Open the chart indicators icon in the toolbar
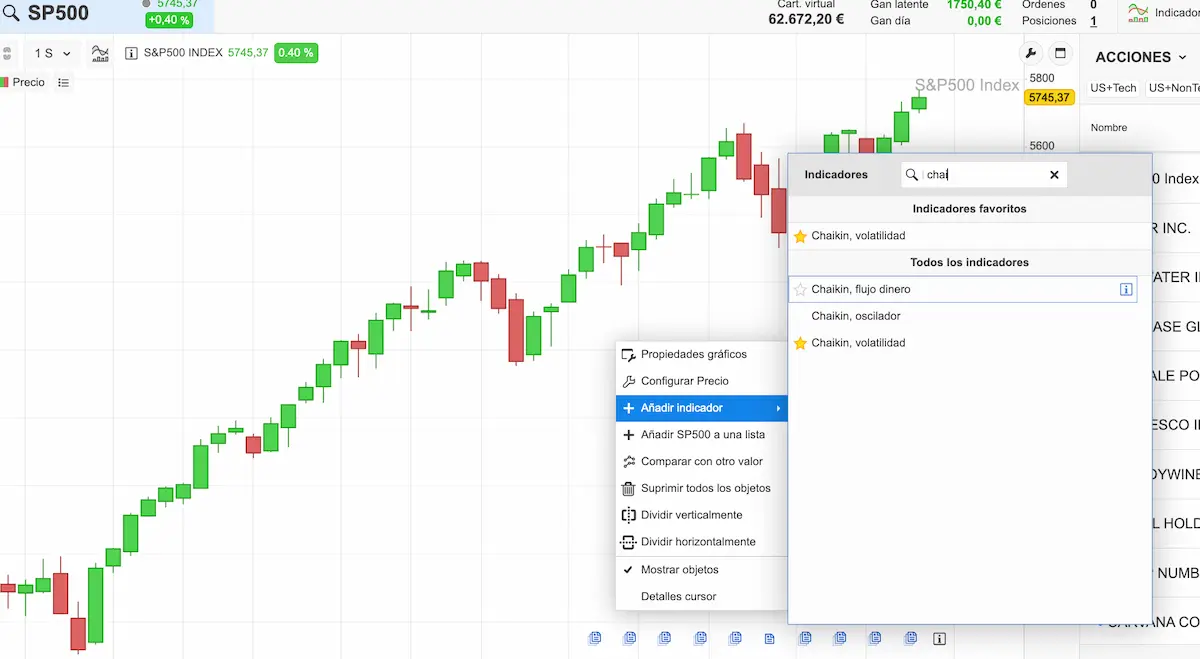1200x659 pixels. point(100,53)
